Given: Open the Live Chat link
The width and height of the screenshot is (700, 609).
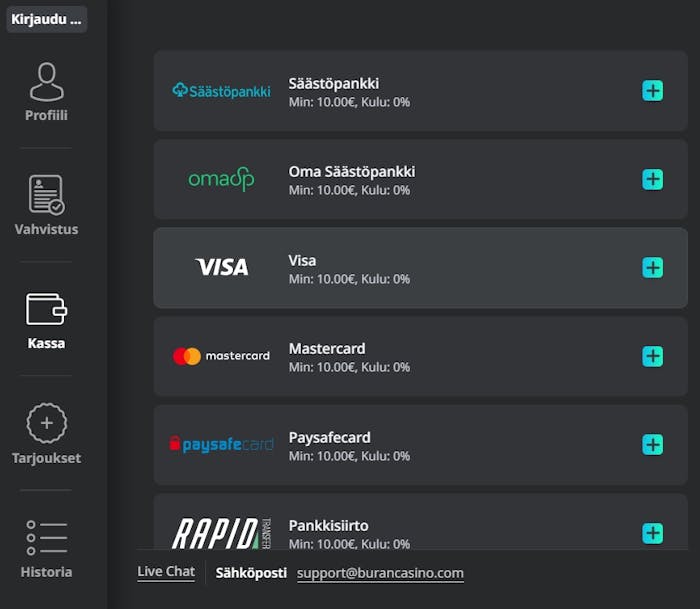Looking at the screenshot, I should [166, 571].
